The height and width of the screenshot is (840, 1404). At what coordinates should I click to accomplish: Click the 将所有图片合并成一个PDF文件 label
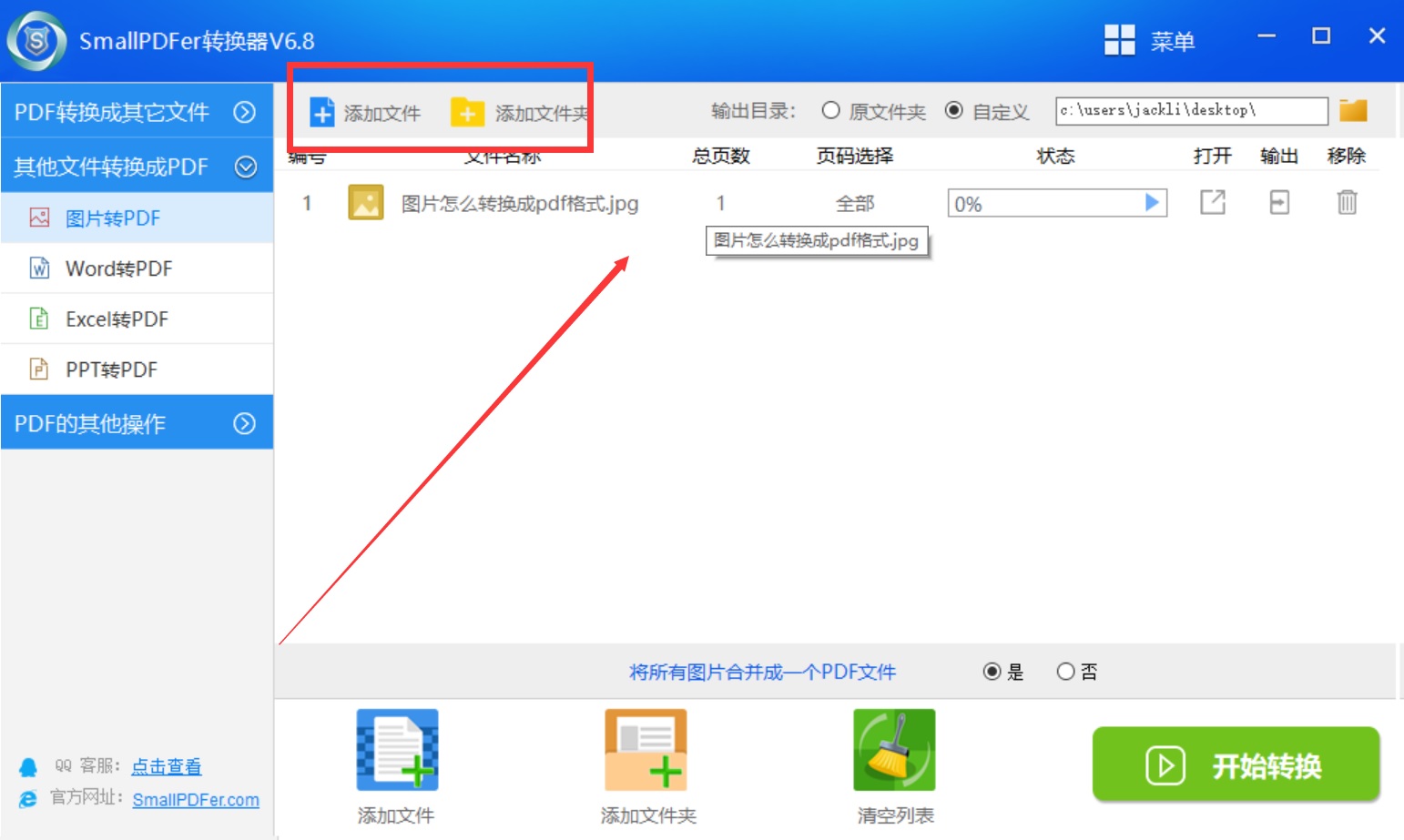tap(763, 672)
